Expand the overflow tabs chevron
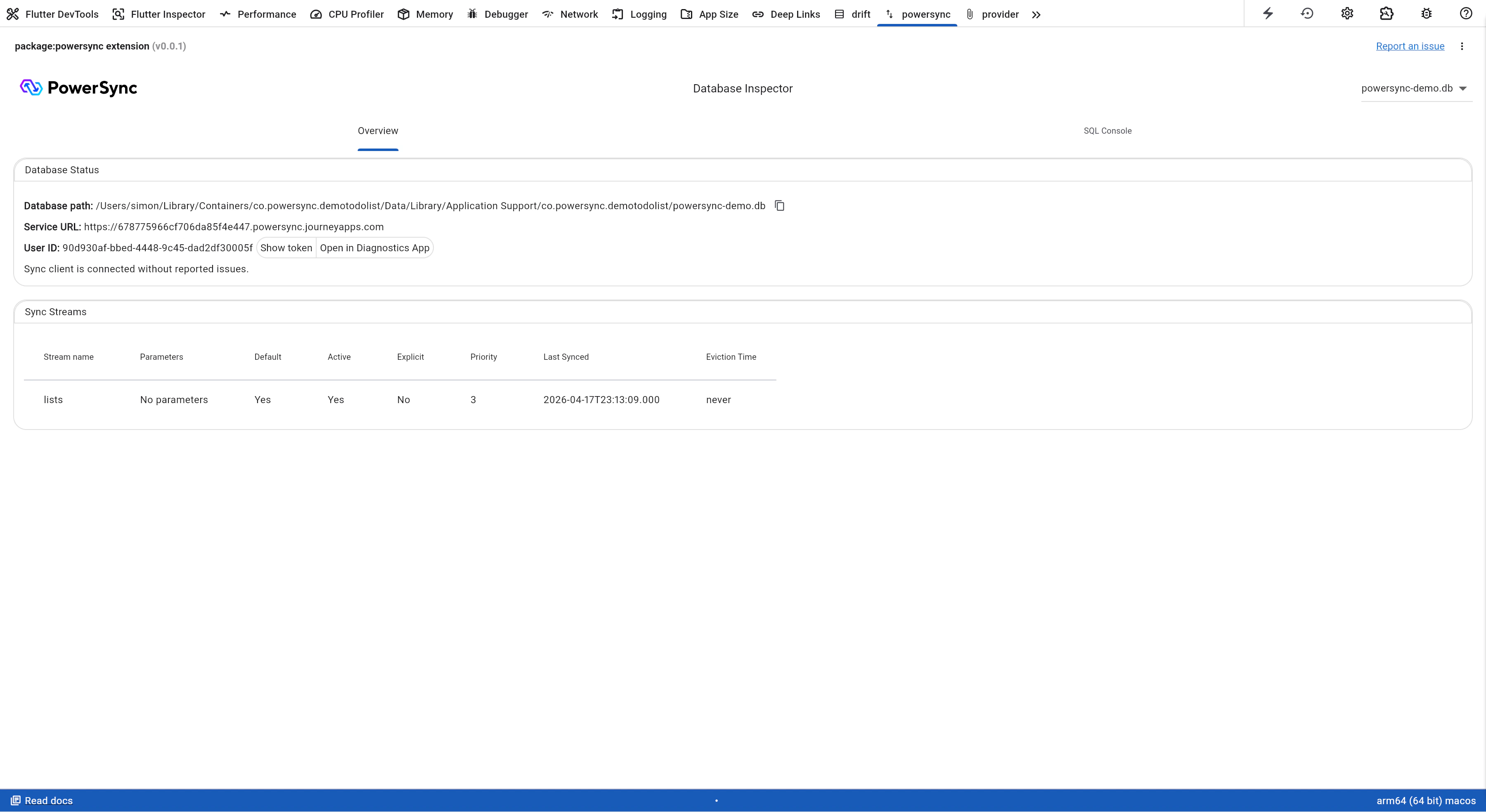Image resolution: width=1486 pixels, height=812 pixels. pyautogui.click(x=1036, y=14)
